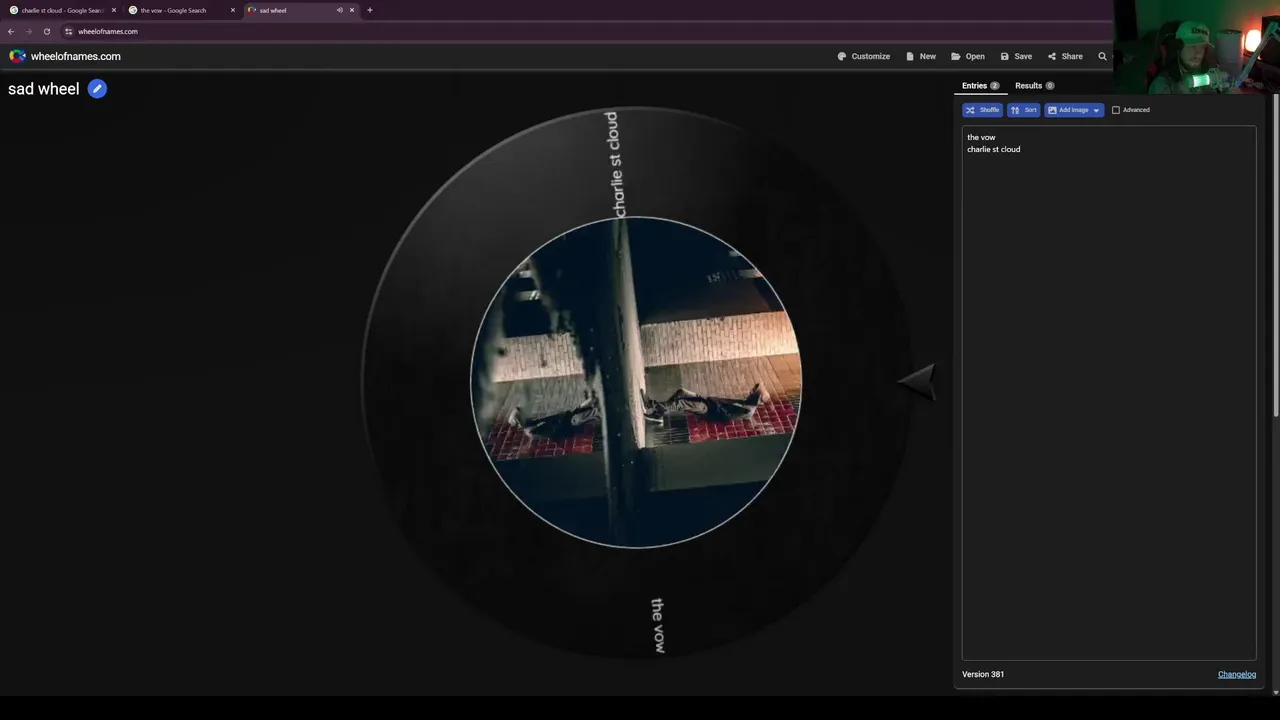Open the Customize palette option
Image resolution: width=1280 pixels, height=720 pixels.
tap(864, 56)
